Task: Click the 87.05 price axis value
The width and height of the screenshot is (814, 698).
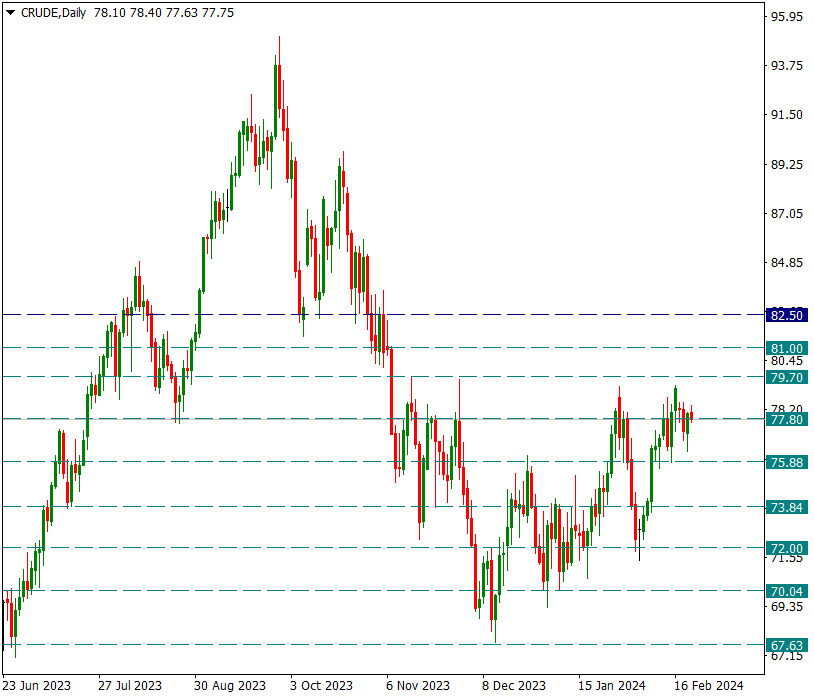Action: 786,214
